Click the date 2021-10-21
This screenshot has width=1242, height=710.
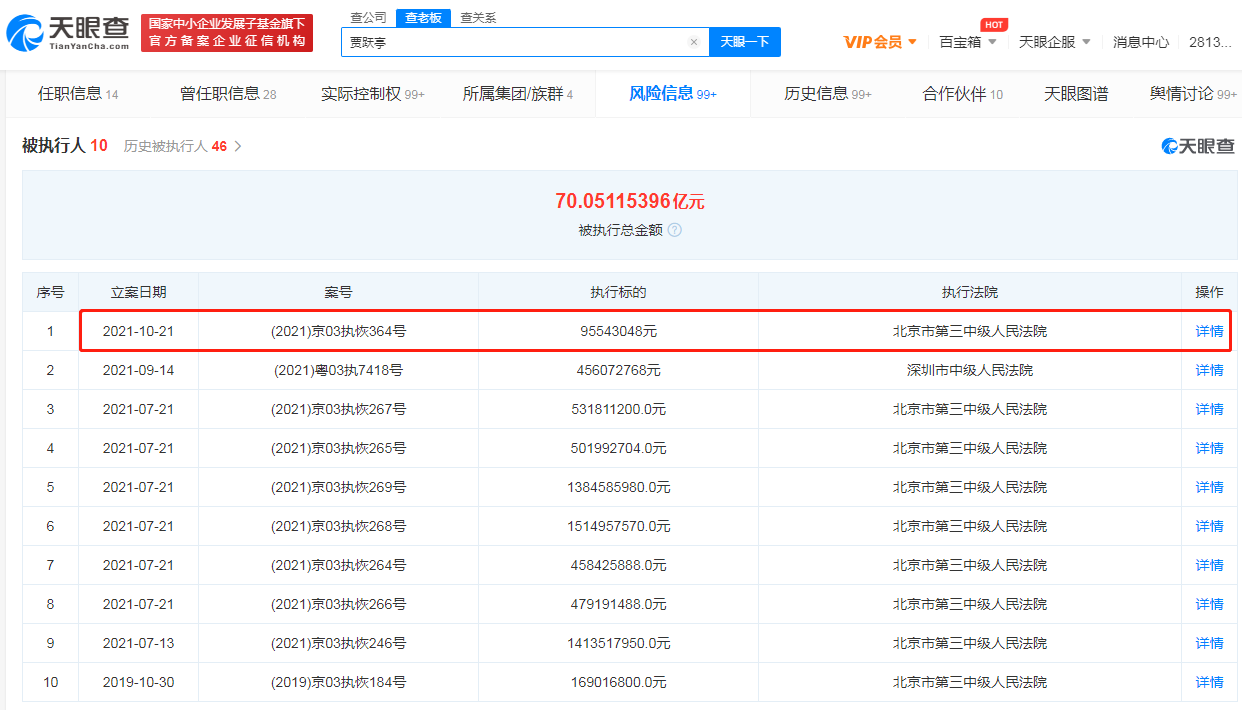click(139, 331)
